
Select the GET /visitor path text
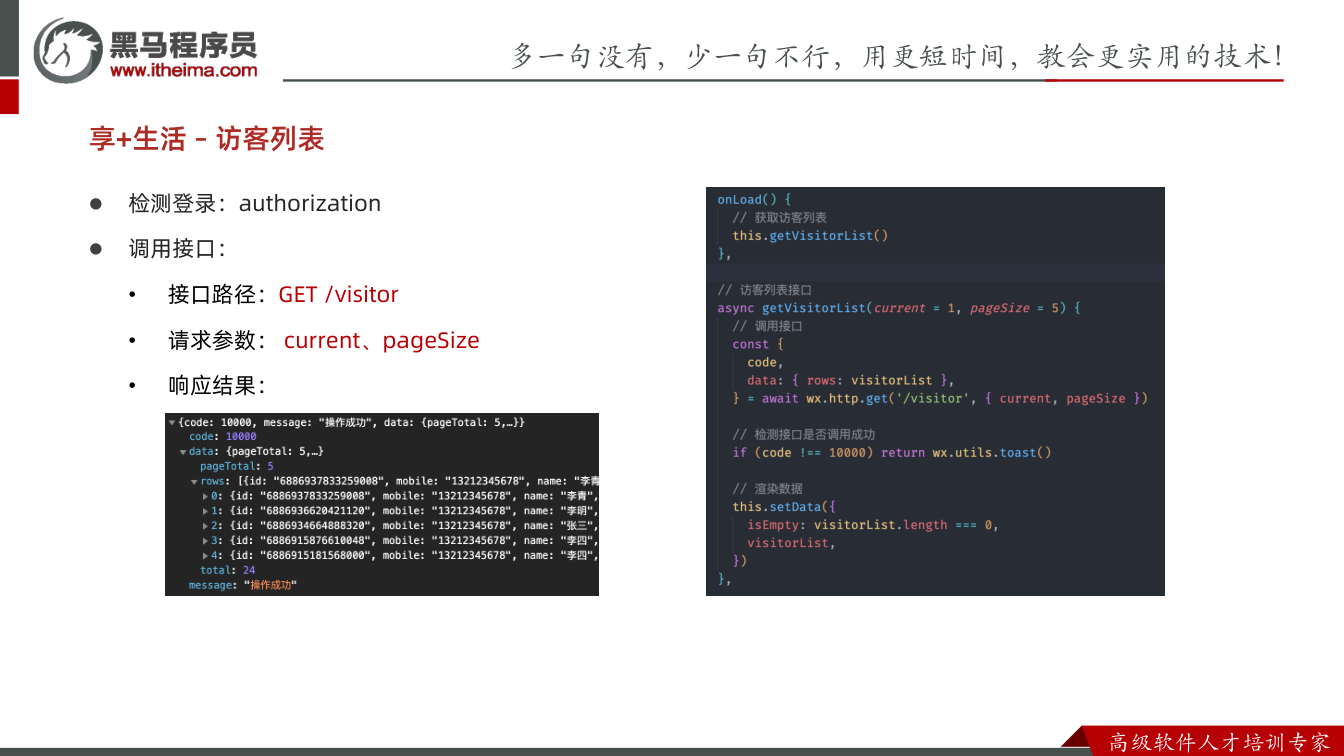(x=338, y=294)
